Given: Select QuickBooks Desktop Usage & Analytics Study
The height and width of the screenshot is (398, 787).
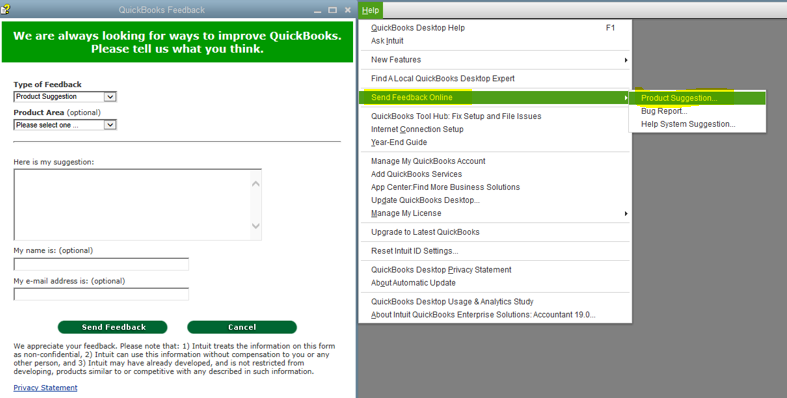Looking at the screenshot, I should (495, 302).
